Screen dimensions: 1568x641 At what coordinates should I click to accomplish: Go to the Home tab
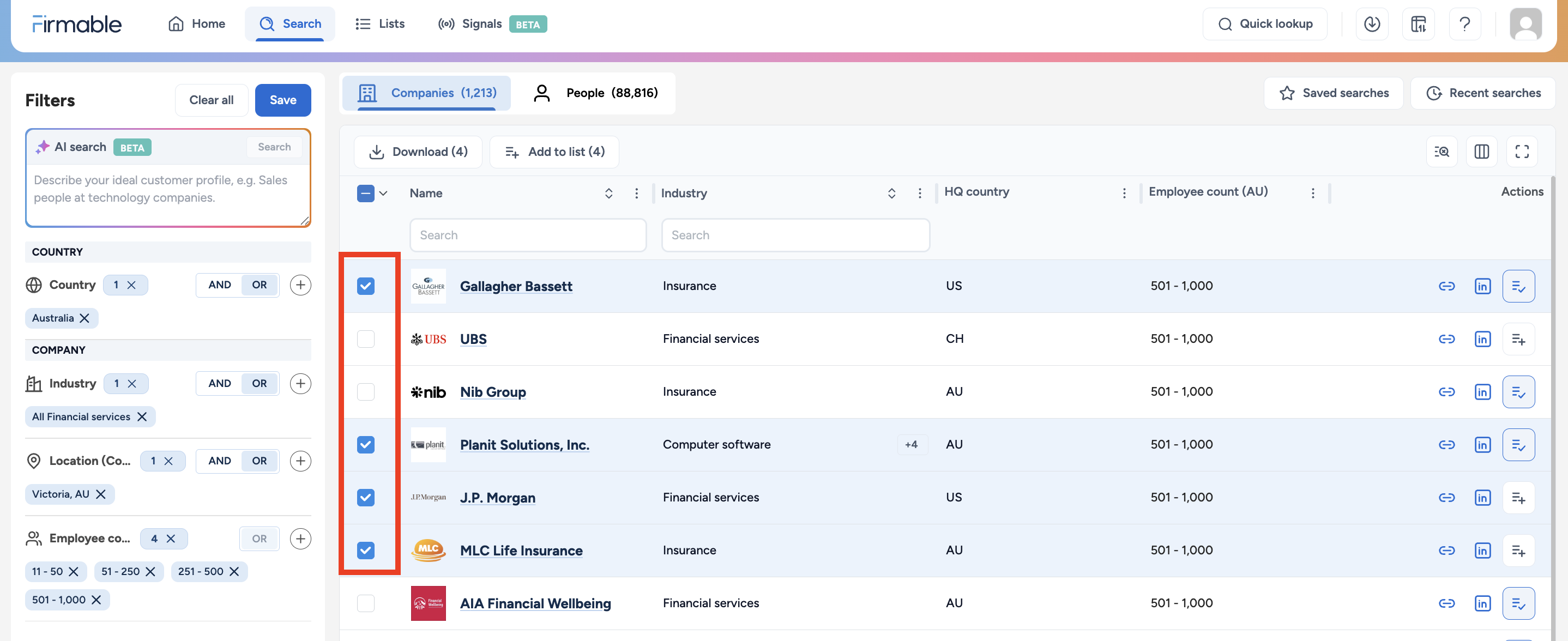point(196,24)
